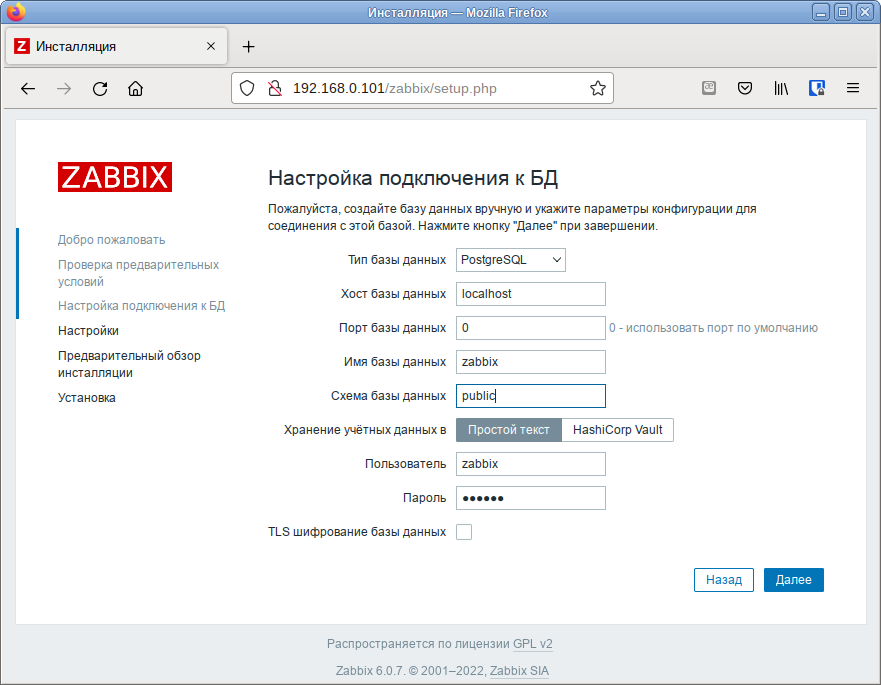
Task: Click the Порт базы данных field
Action: 531,328
